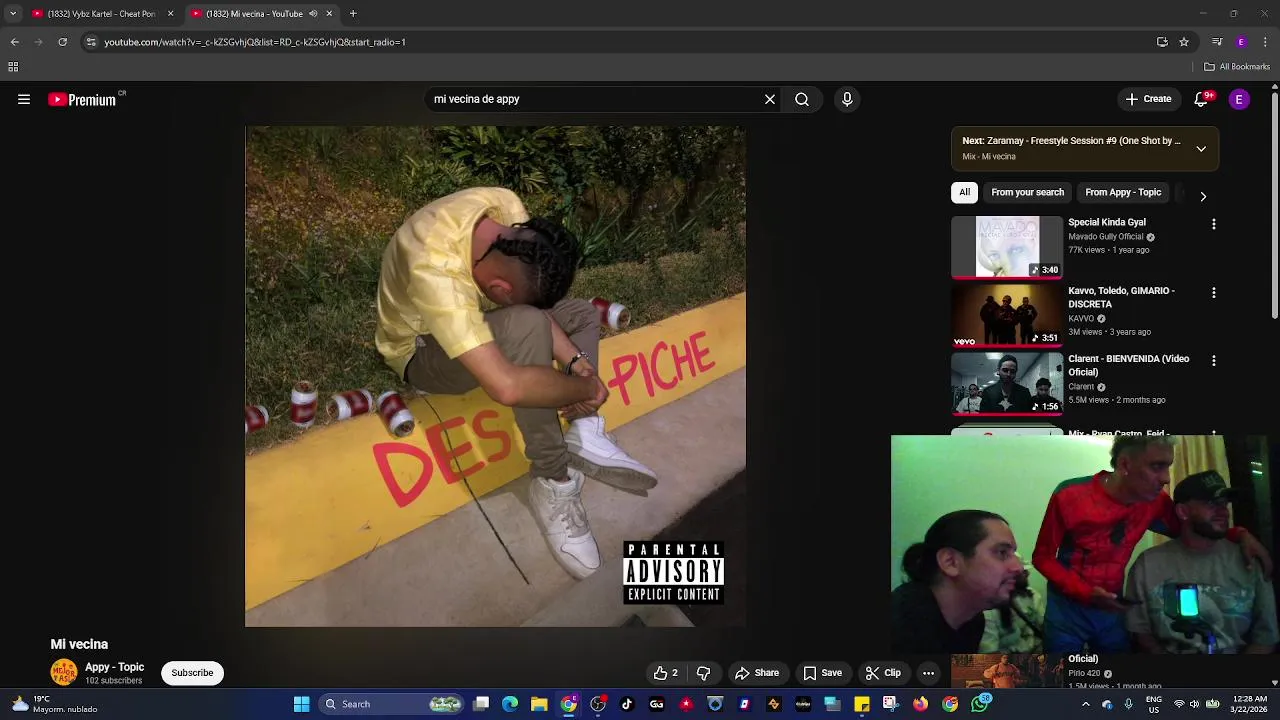Open Mavado Gully Official channel link

(x=1105, y=237)
